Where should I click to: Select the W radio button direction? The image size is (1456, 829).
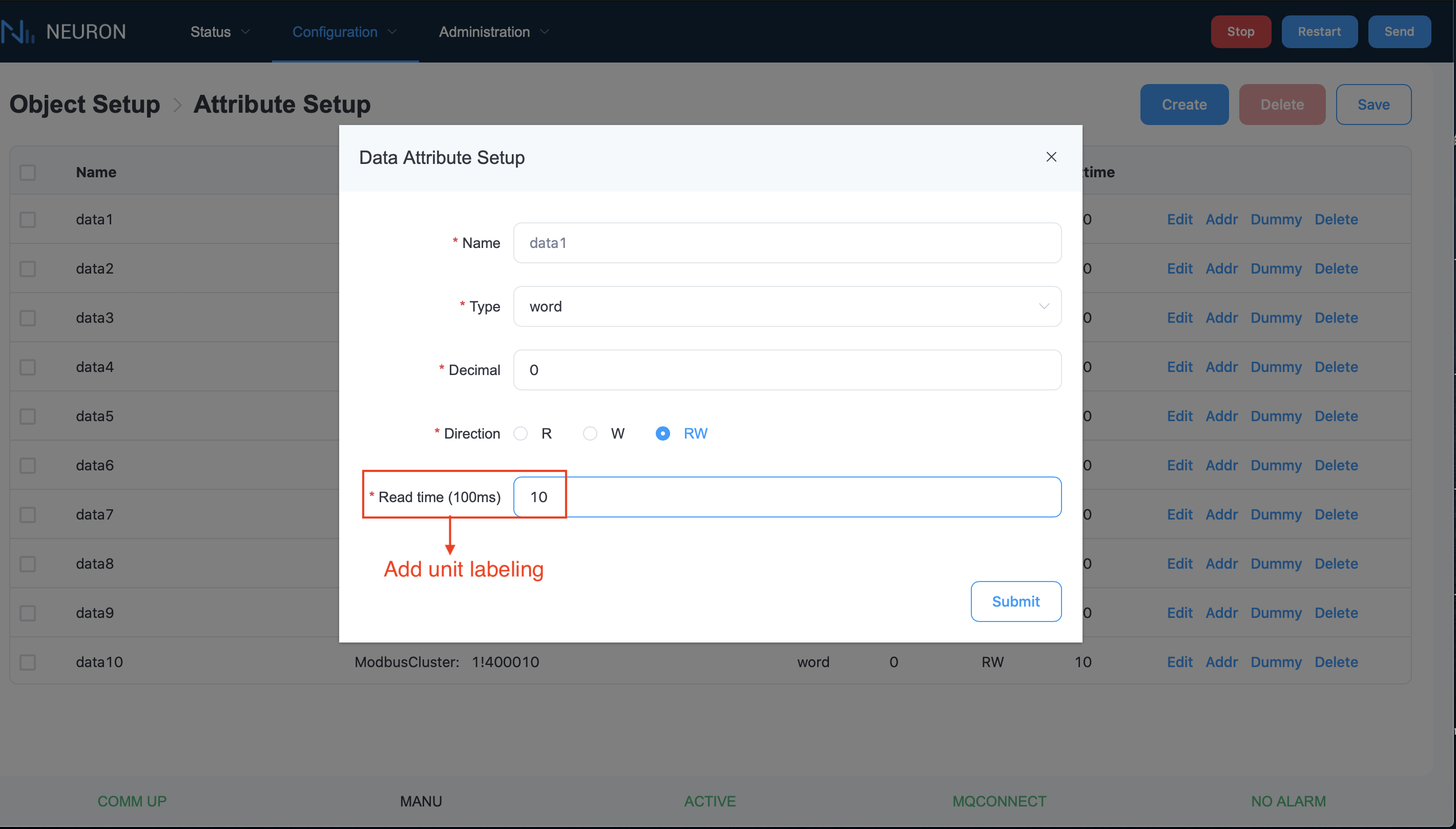(592, 433)
